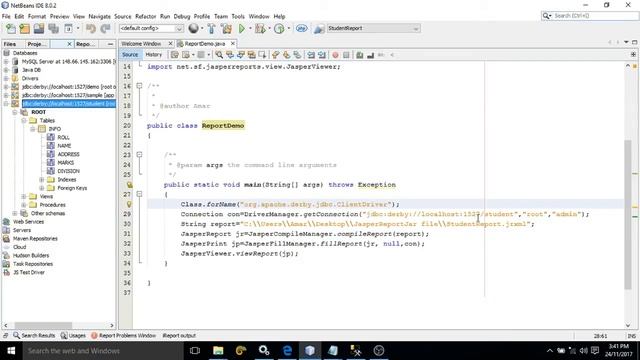Image resolution: width=640 pixels, height=360 pixels.
Task: Open the Refactor menu
Action: tap(146, 16)
